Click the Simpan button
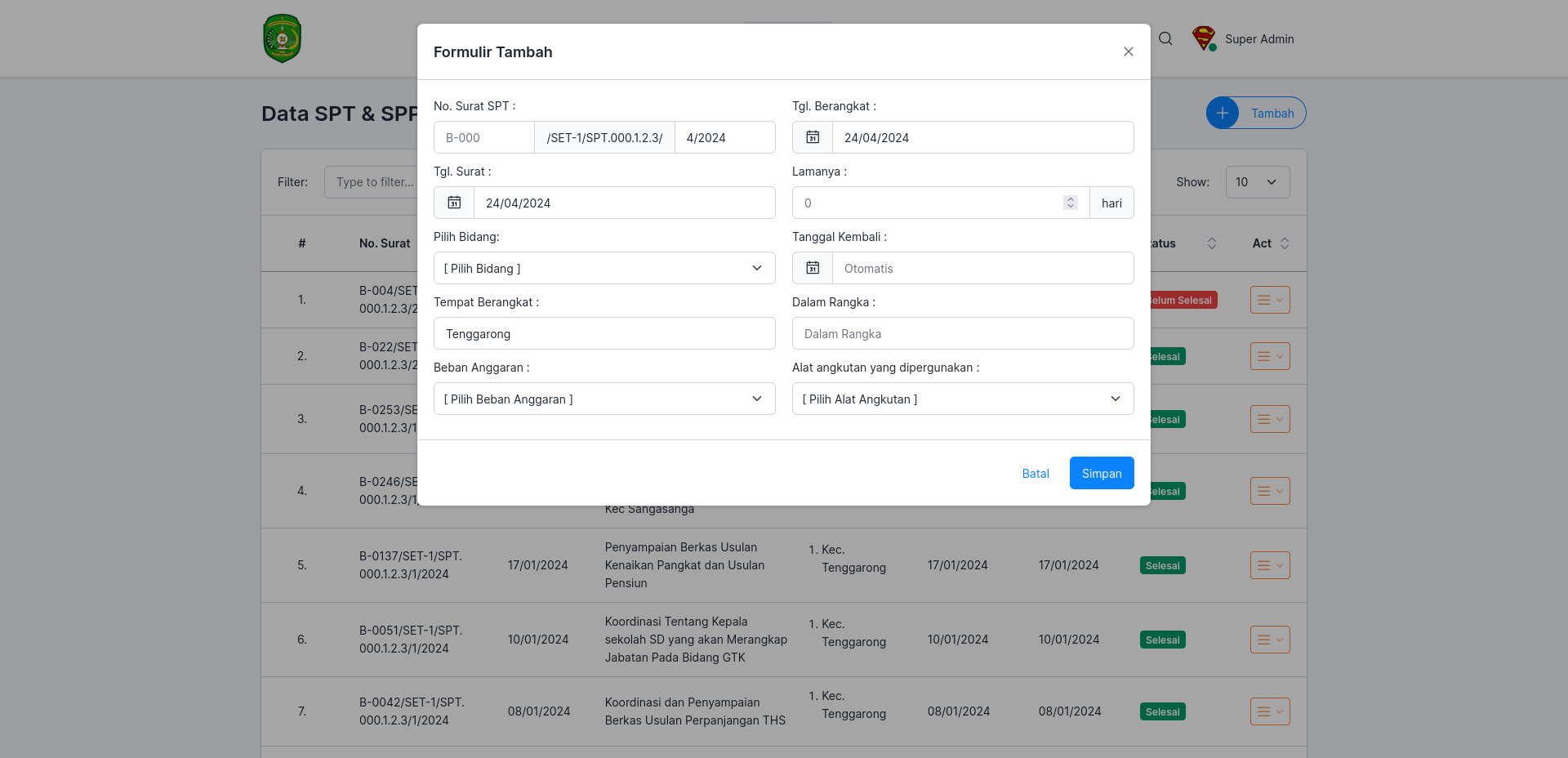 [1102, 473]
